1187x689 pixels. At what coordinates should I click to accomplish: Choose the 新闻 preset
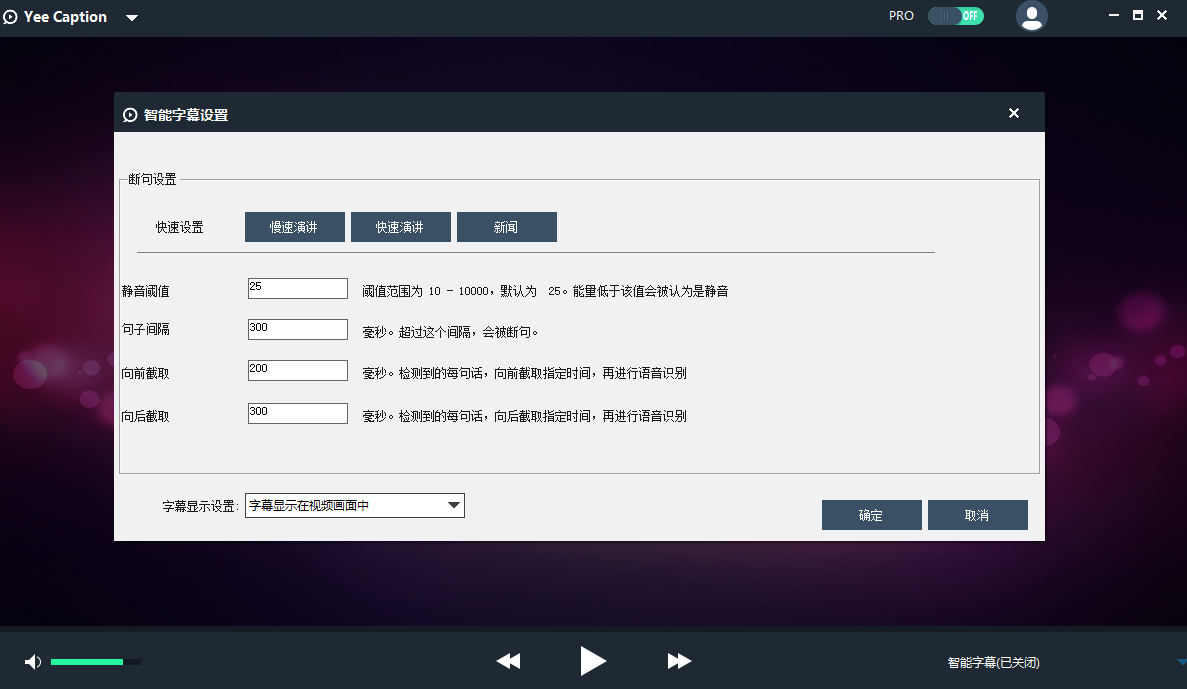click(506, 227)
